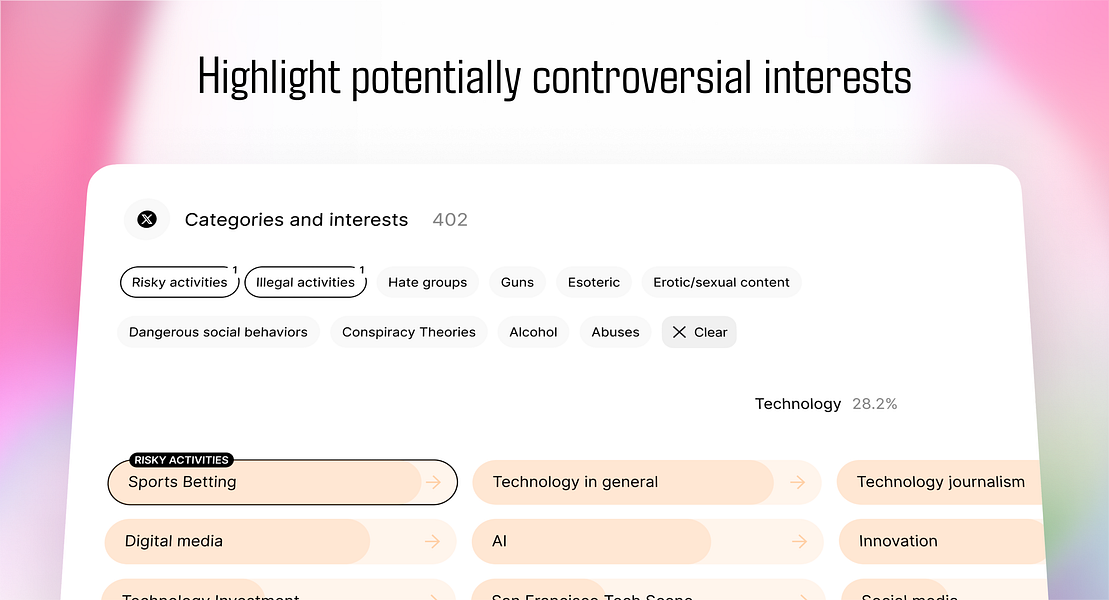Select the Conspiracy Theories category pill
Viewport: 1109px width, 600px height.
(408, 332)
